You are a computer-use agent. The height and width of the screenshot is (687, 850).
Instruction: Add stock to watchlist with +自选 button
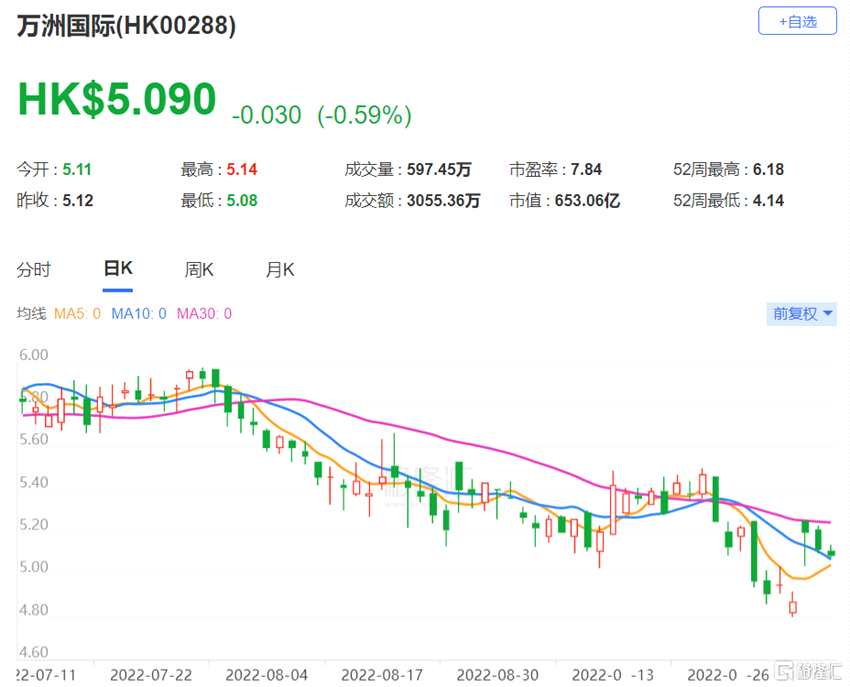tap(797, 21)
